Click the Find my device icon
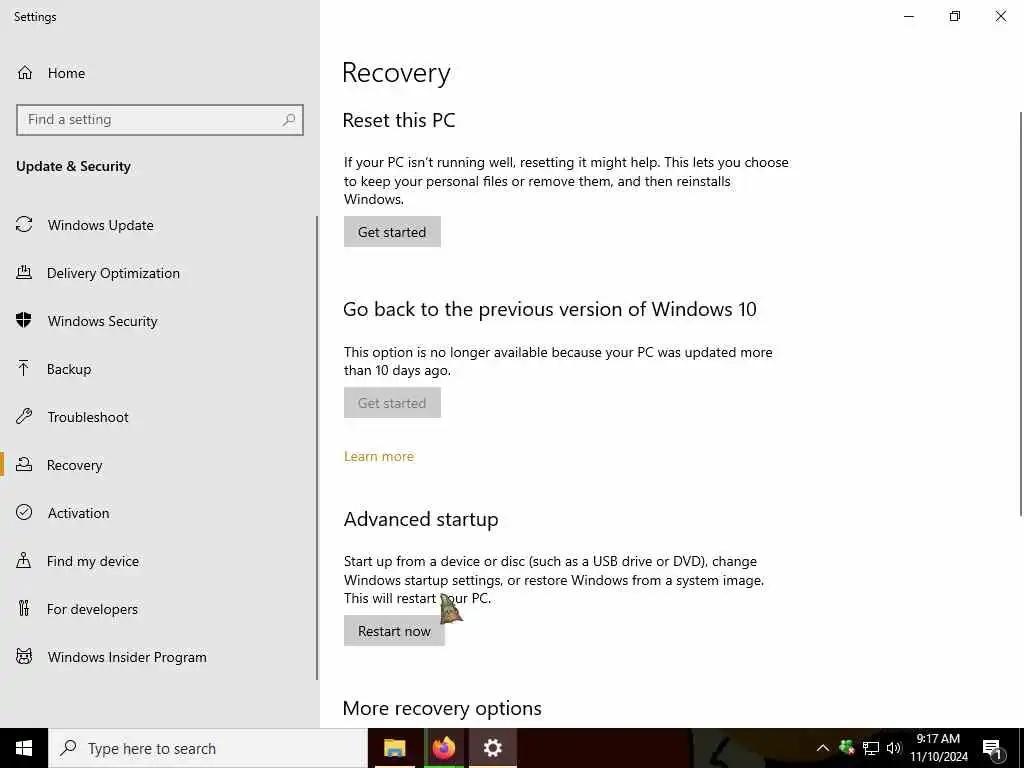 click(24, 560)
